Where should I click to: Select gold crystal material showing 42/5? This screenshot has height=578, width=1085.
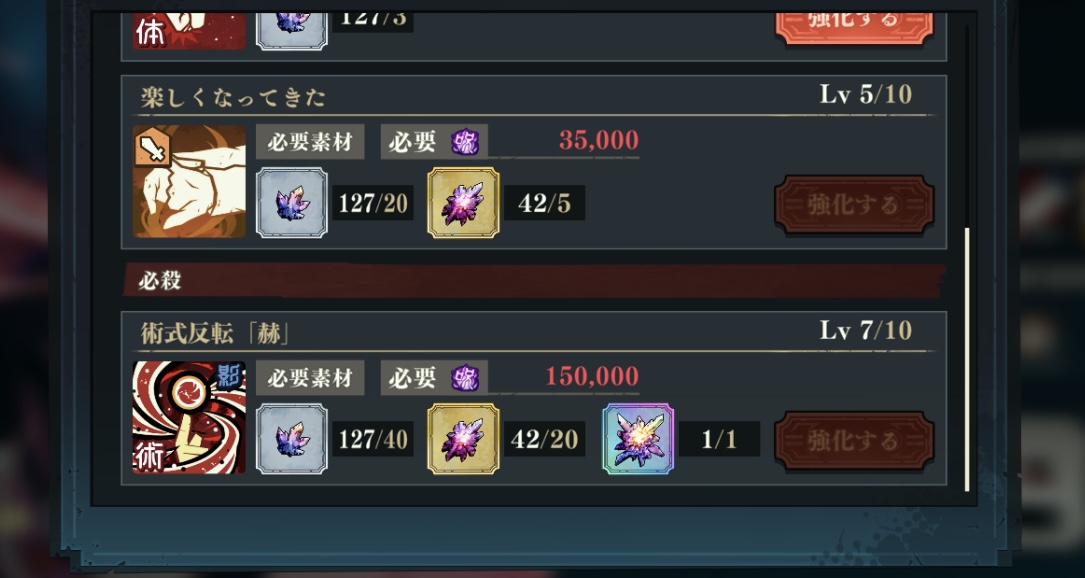463,203
